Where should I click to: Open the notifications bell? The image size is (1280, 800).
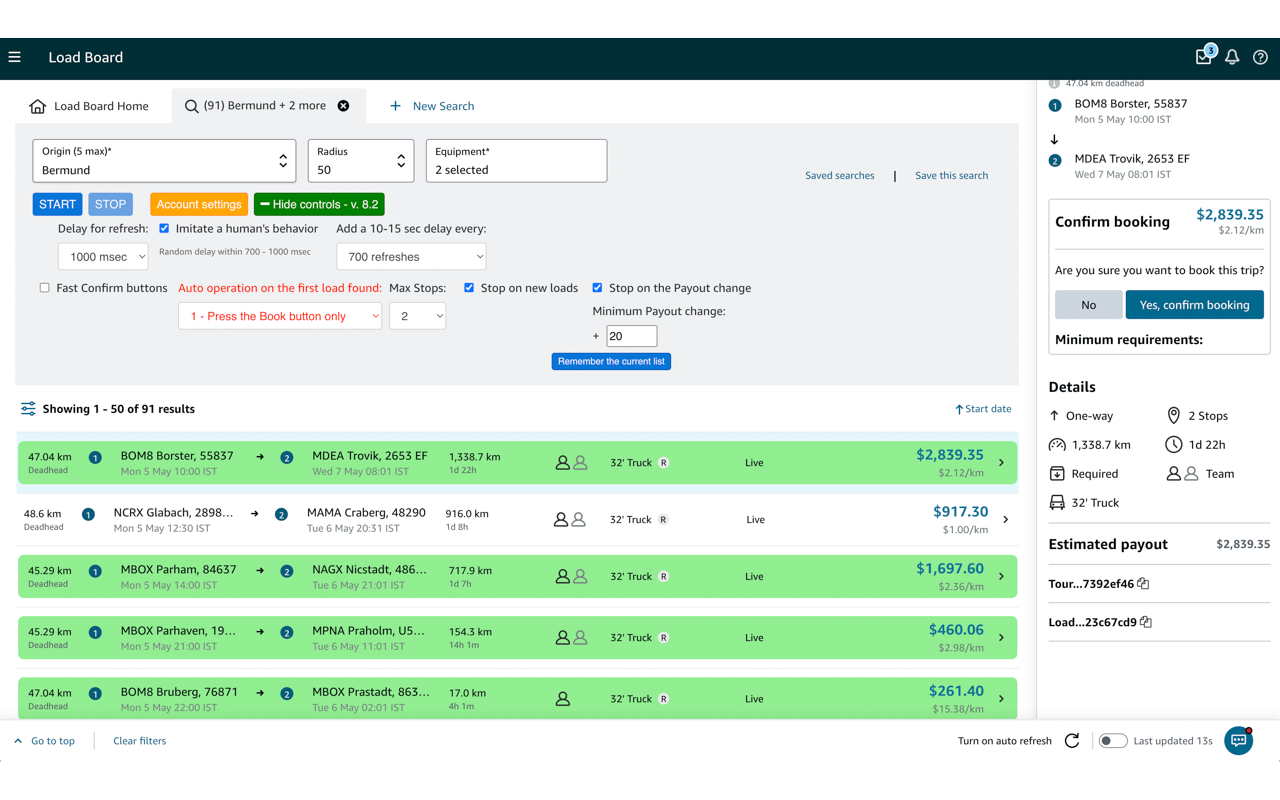coord(1232,57)
